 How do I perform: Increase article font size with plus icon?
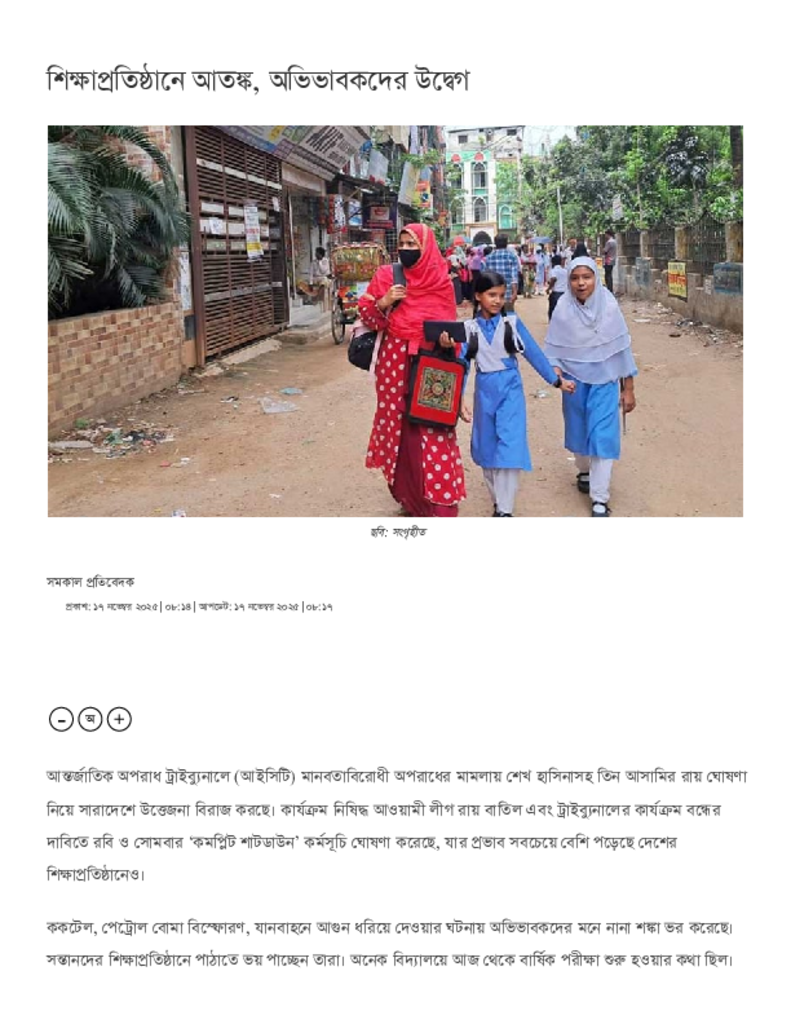[119, 720]
